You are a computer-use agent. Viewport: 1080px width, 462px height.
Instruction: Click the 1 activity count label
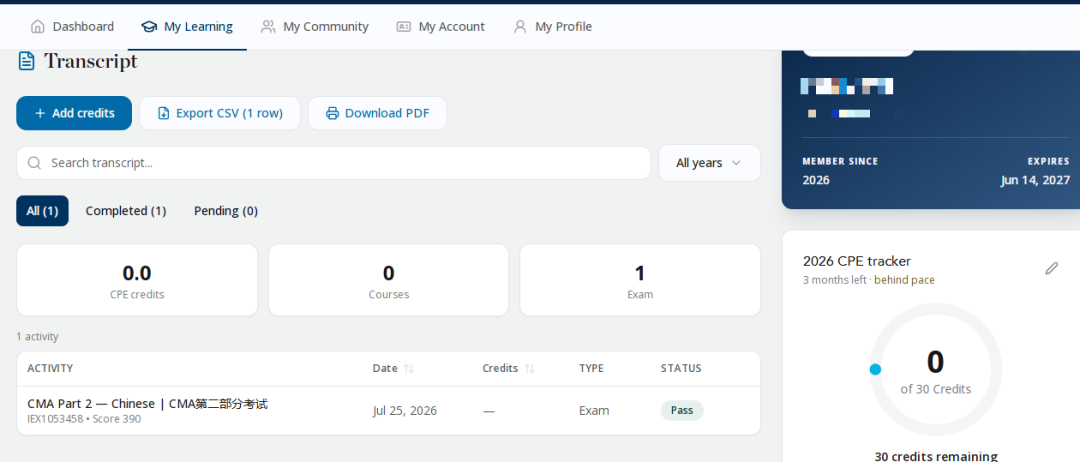tap(37, 337)
